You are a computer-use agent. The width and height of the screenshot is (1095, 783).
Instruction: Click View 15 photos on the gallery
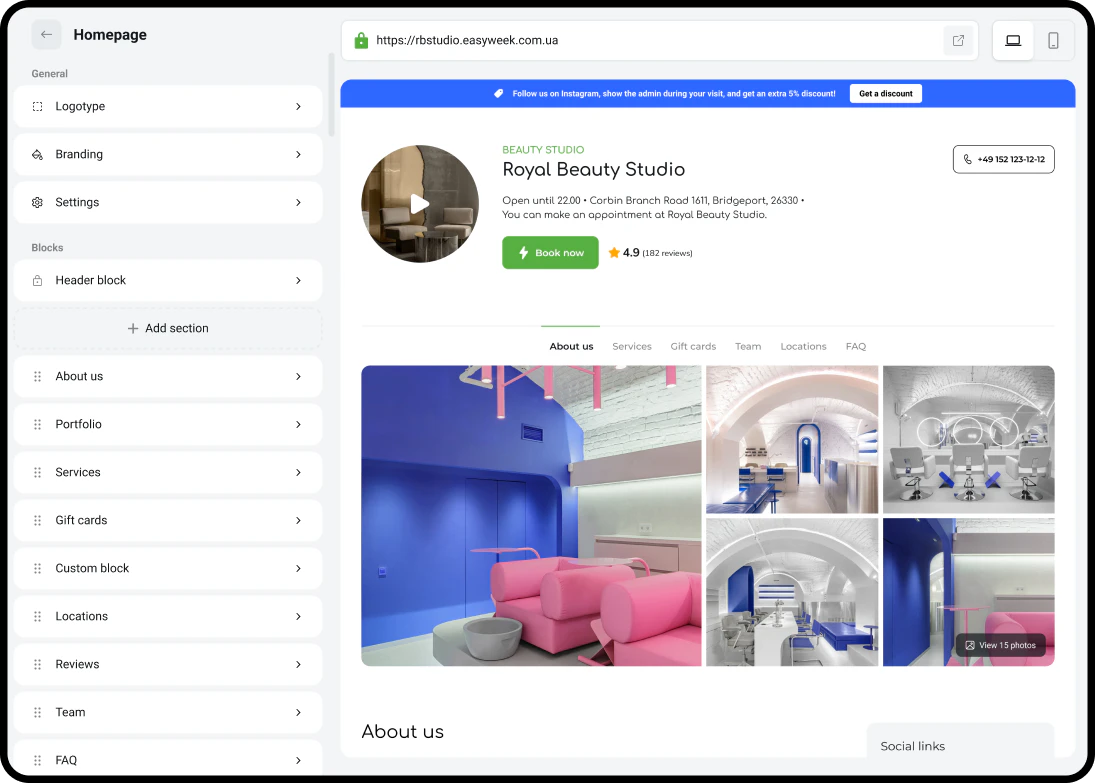[x=1000, y=645]
